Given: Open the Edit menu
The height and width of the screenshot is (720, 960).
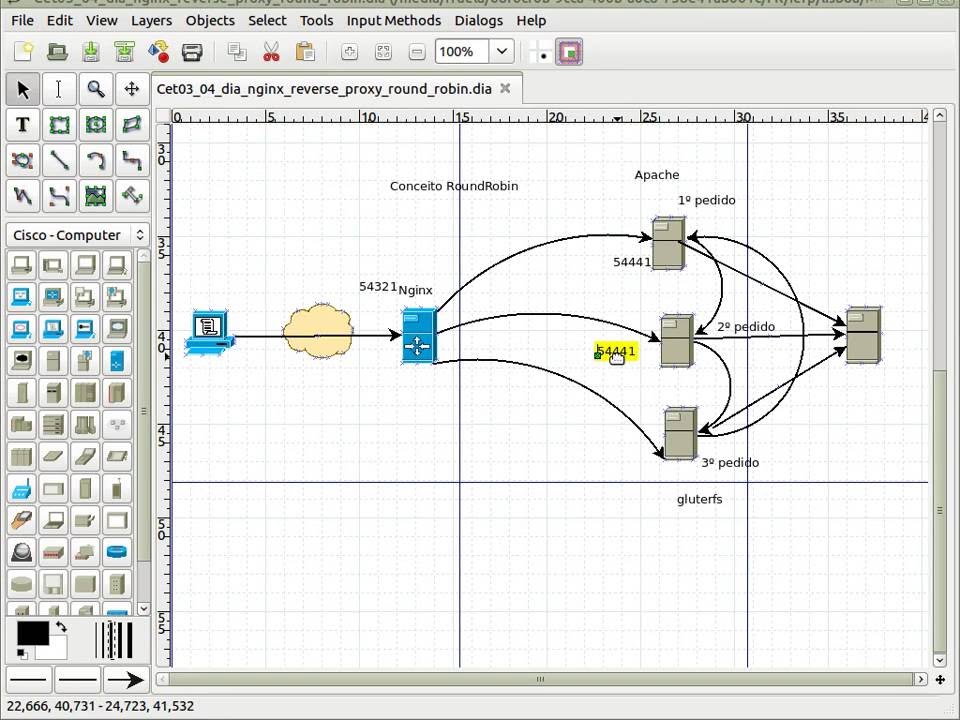Looking at the screenshot, I should (x=60, y=20).
